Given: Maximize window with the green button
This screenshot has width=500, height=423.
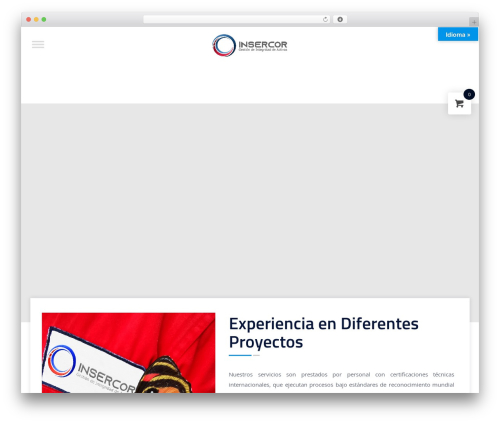Looking at the screenshot, I should point(44,20).
